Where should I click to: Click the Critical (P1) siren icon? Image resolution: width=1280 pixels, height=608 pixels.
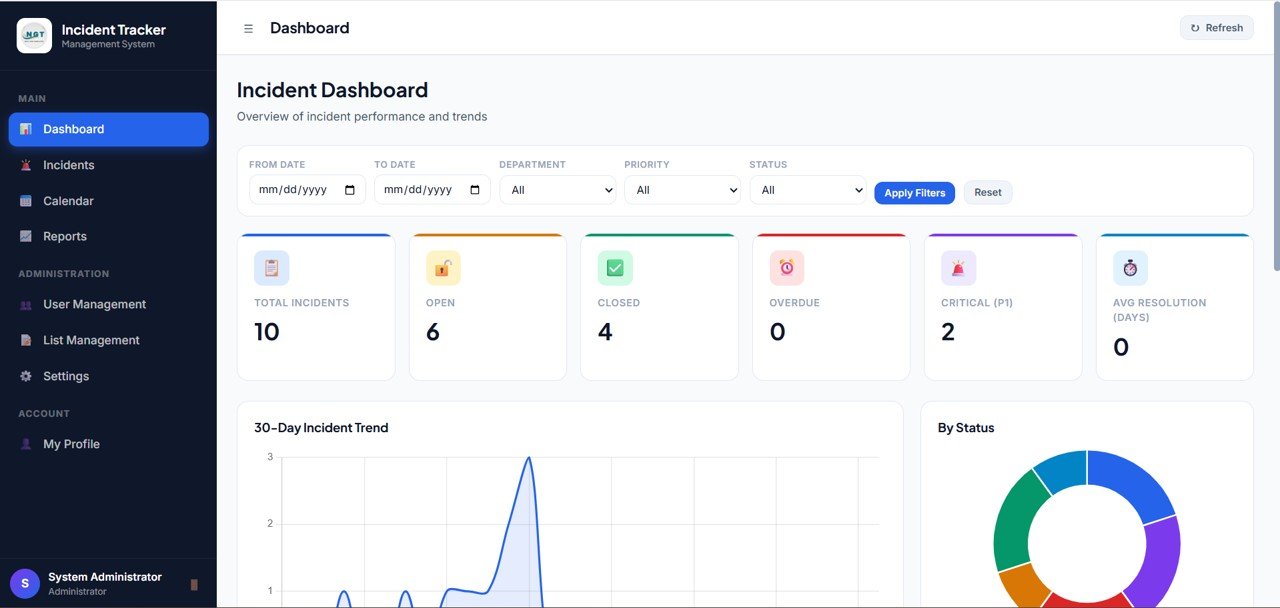click(959, 268)
